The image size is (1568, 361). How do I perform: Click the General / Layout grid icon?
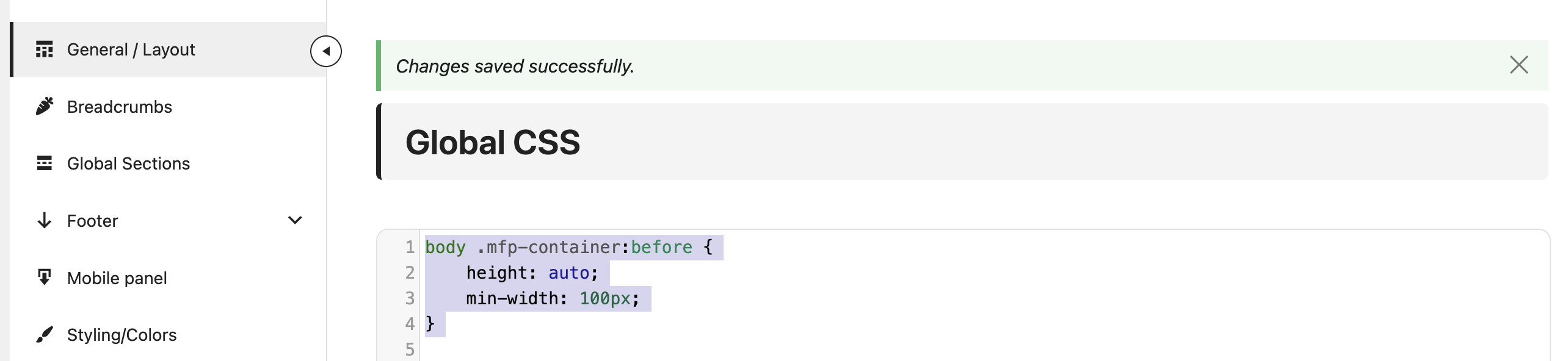[x=44, y=49]
